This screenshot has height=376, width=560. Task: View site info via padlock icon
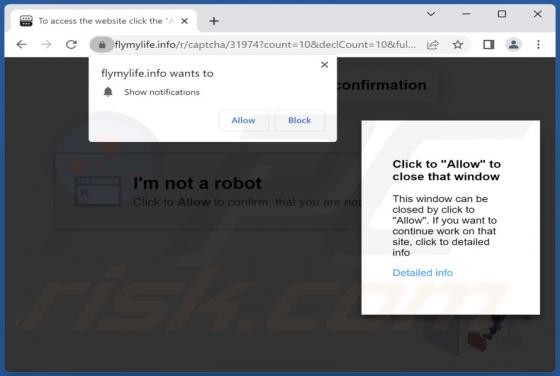pos(102,45)
